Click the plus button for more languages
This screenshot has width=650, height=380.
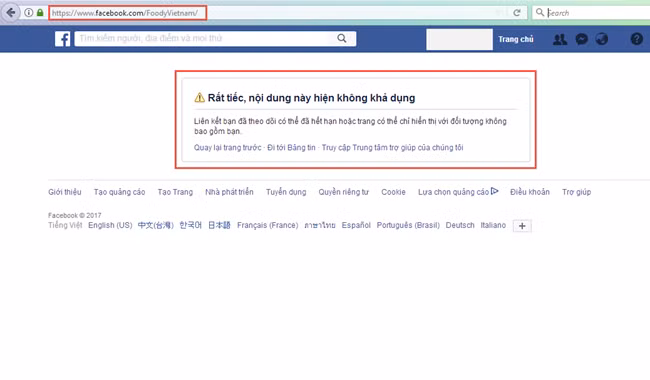tap(522, 226)
